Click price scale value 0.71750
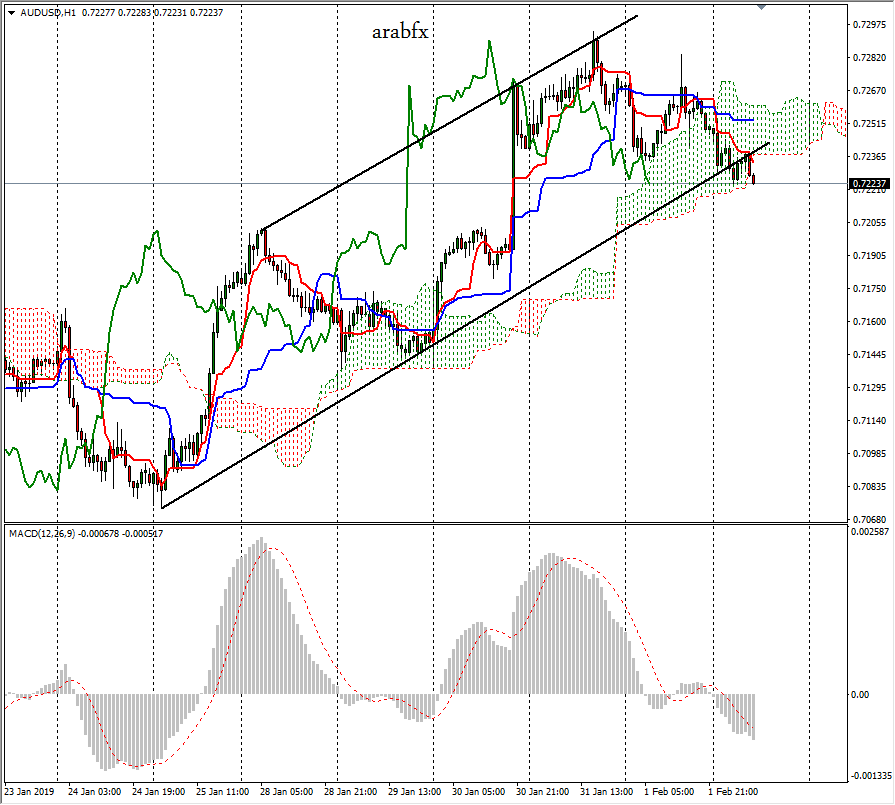Image resolution: width=895 pixels, height=805 pixels. click(x=869, y=289)
